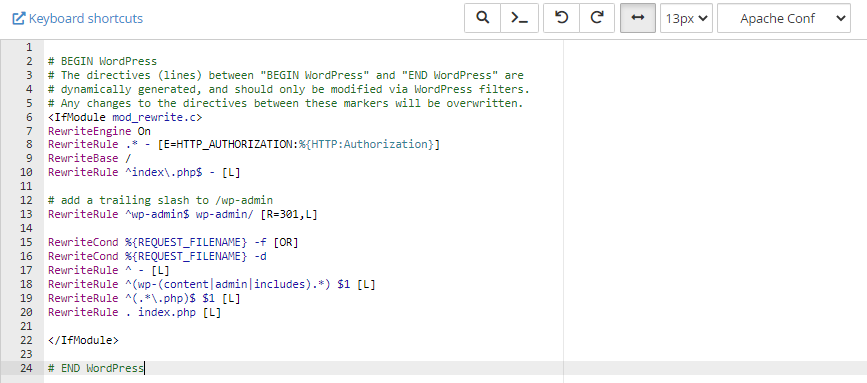Open the command line terminal icon
Viewport: 867px width, 383px height.
[x=519, y=18]
